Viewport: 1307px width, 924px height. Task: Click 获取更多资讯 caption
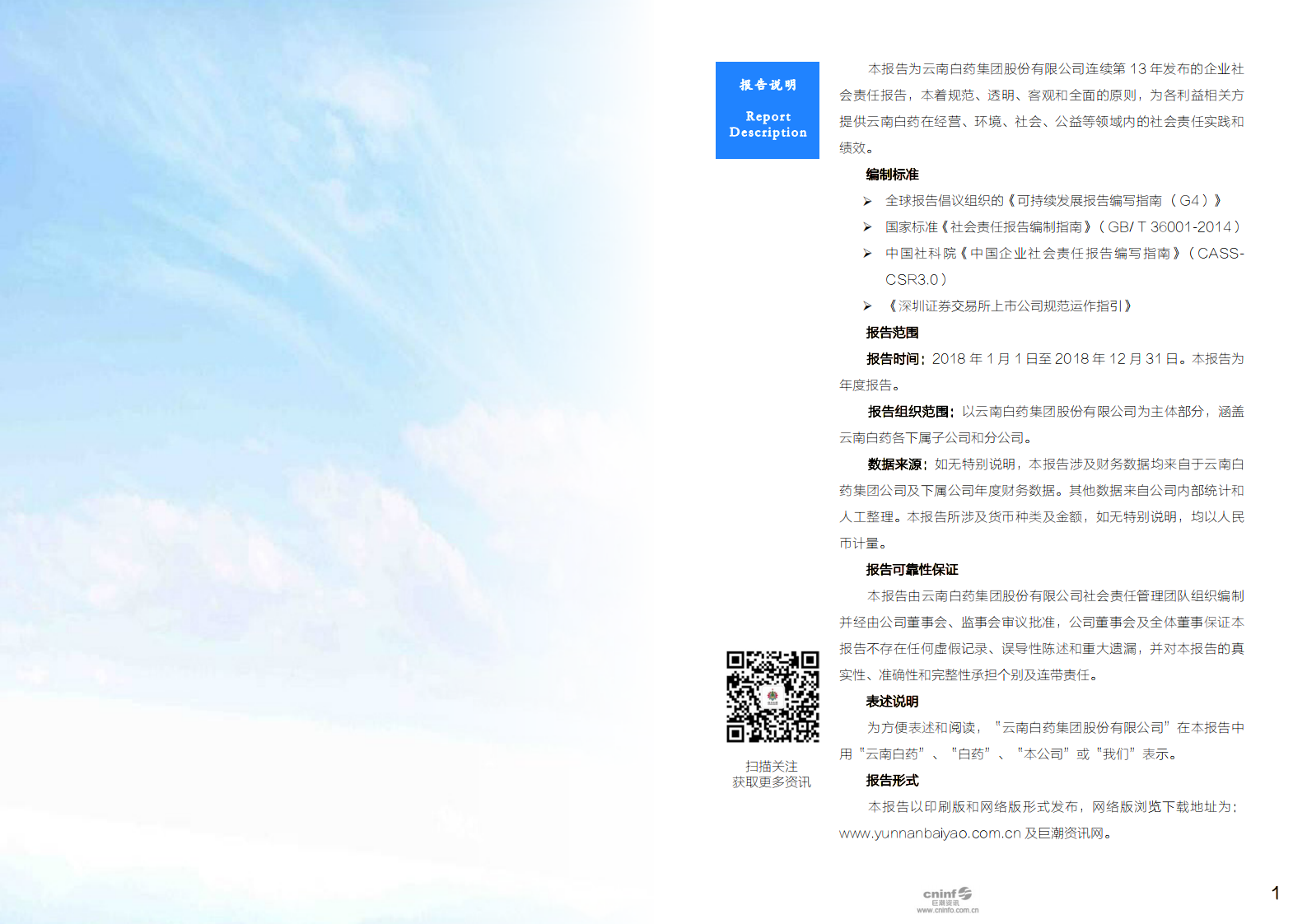772,782
